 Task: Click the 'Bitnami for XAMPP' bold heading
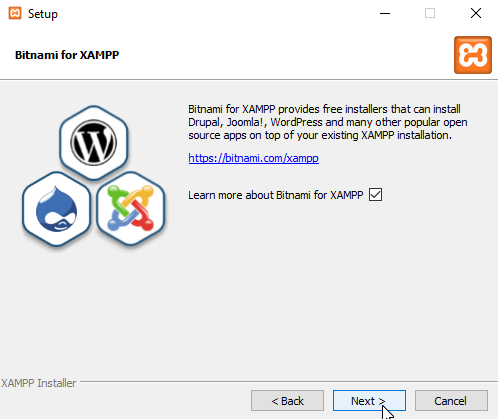tap(67, 55)
